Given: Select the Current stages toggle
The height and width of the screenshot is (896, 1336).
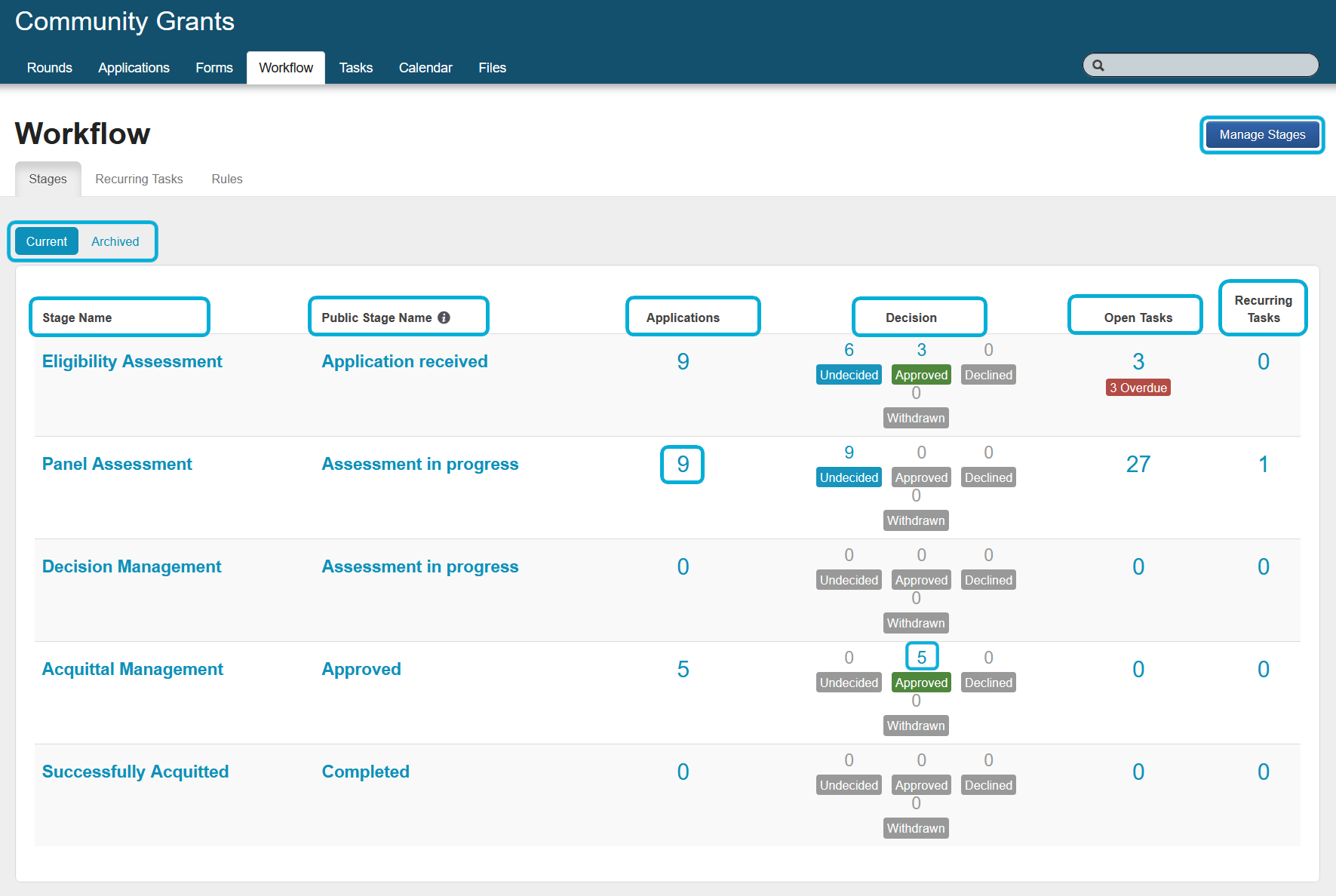Looking at the screenshot, I should pos(47,241).
